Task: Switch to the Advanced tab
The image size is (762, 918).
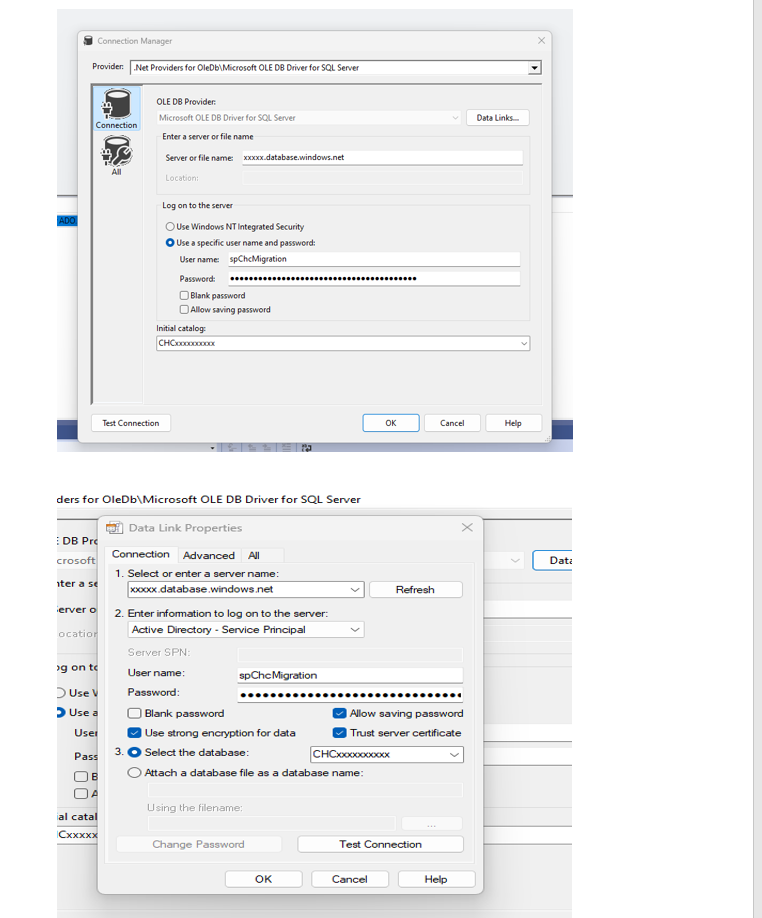Action: (209, 555)
